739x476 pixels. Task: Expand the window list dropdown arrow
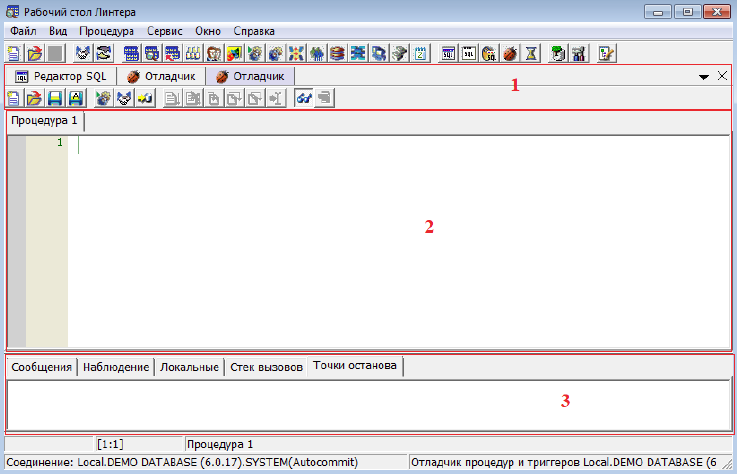point(703,76)
